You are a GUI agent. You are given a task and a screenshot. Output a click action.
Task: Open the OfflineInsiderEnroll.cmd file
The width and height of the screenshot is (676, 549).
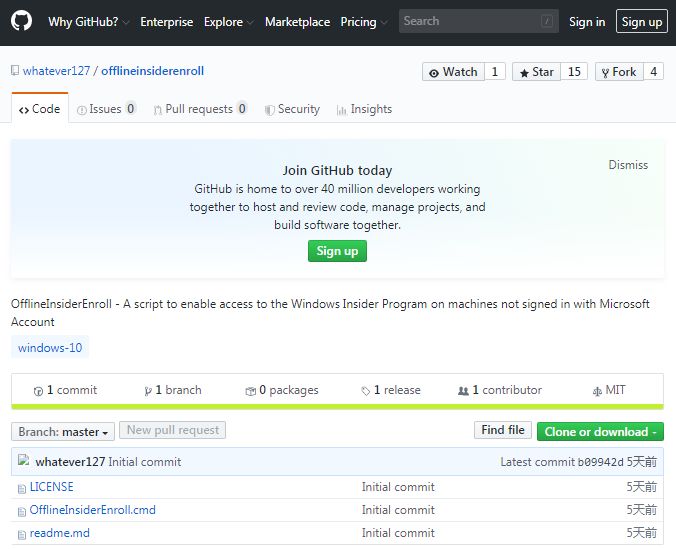tap(93, 510)
